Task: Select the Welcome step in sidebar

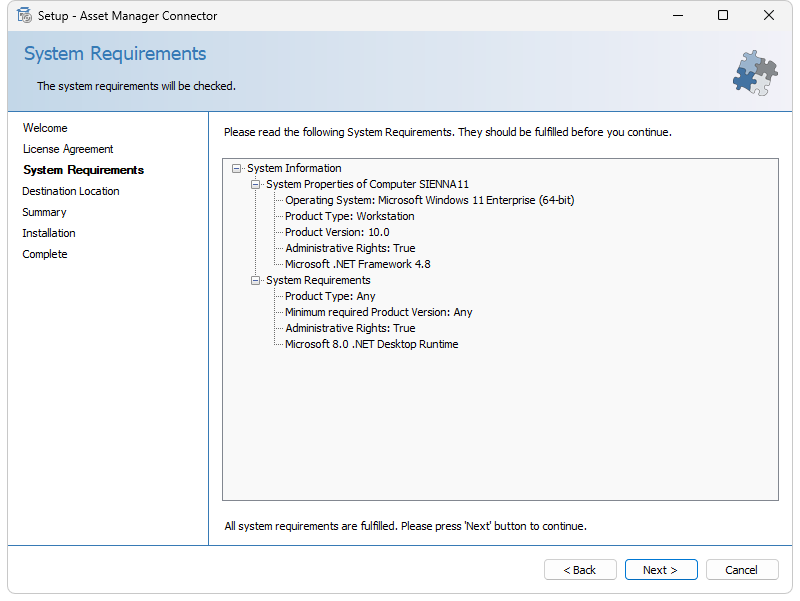Action: [x=45, y=128]
